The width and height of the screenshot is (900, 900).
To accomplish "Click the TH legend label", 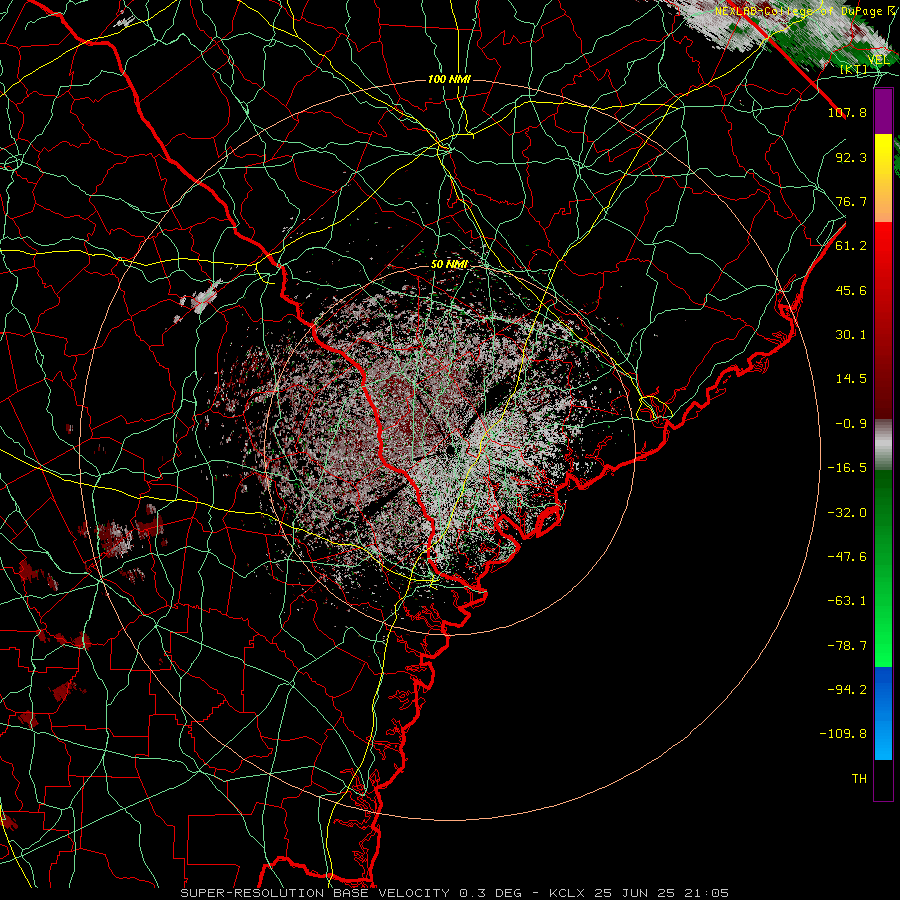I will 859,779.
